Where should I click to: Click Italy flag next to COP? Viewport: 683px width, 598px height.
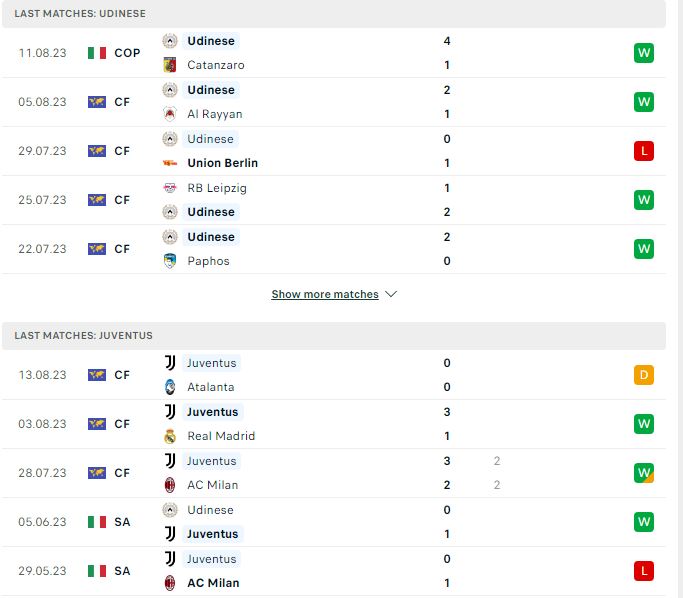97,53
